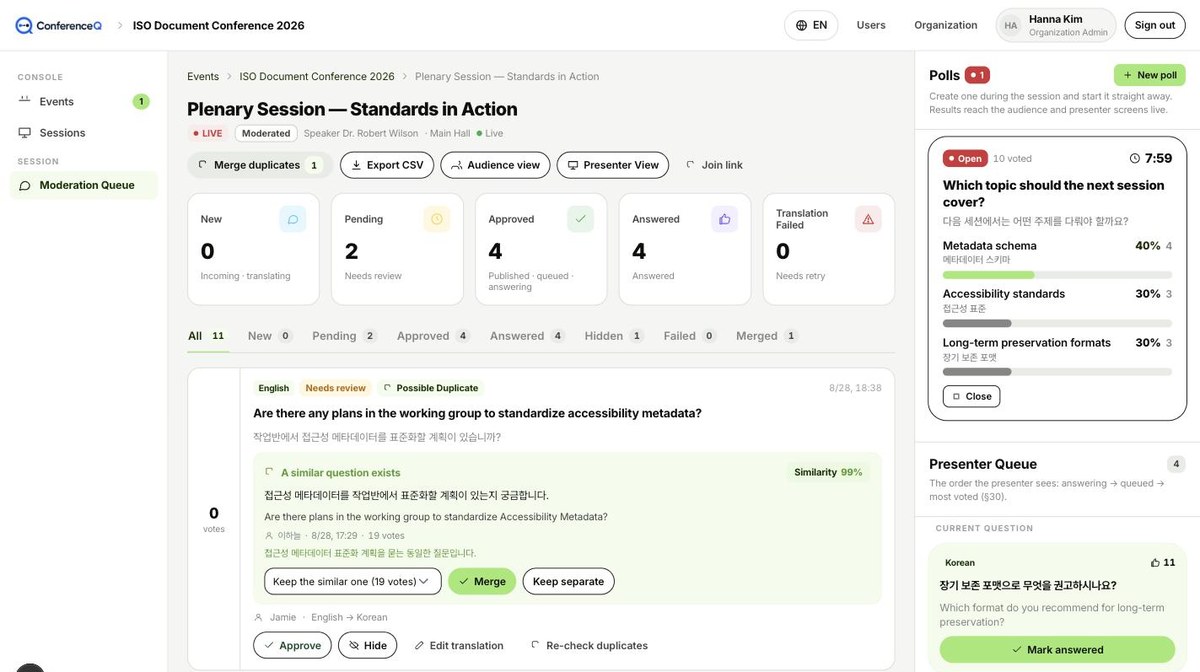Switch to the Answered tab

coord(527,336)
